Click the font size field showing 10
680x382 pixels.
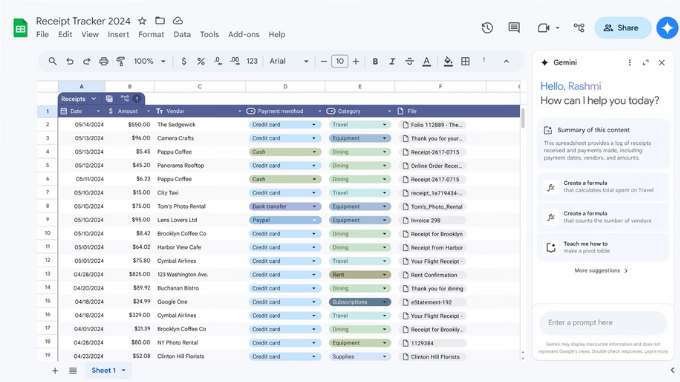pos(340,62)
